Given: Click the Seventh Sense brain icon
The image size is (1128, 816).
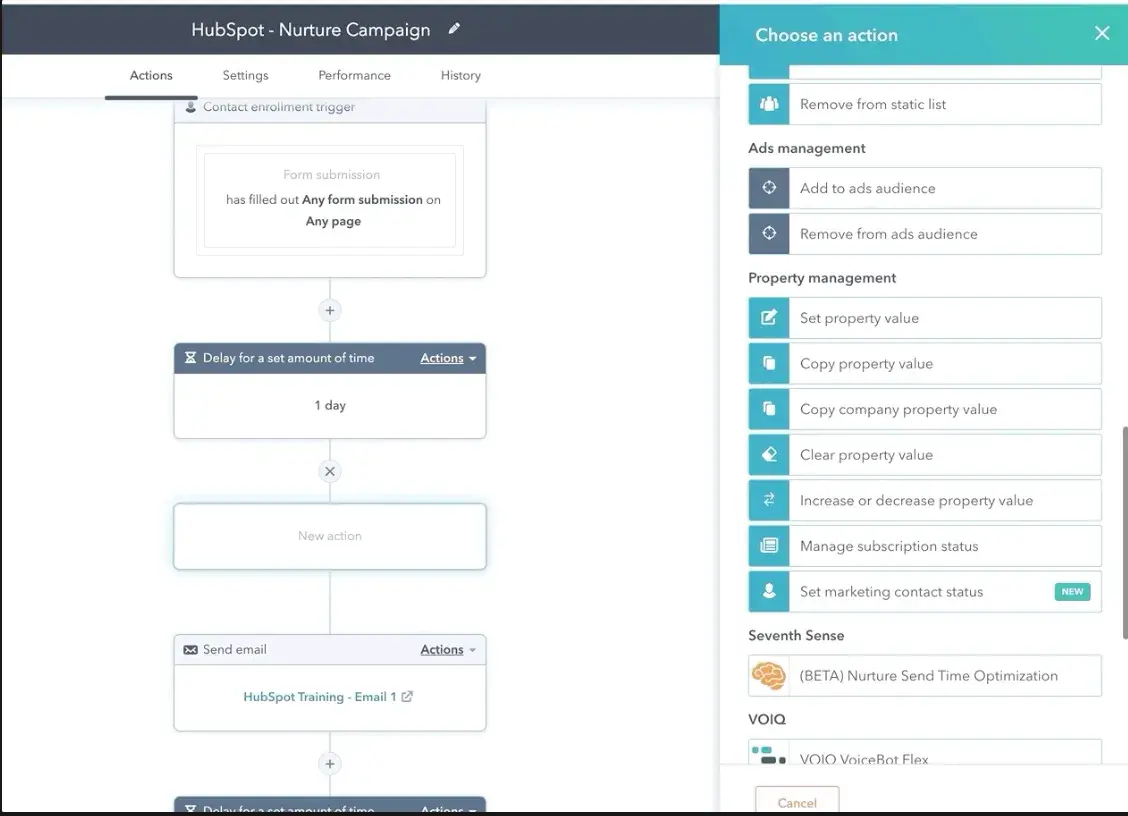Looking at the screenshot, I should (768, 676).
